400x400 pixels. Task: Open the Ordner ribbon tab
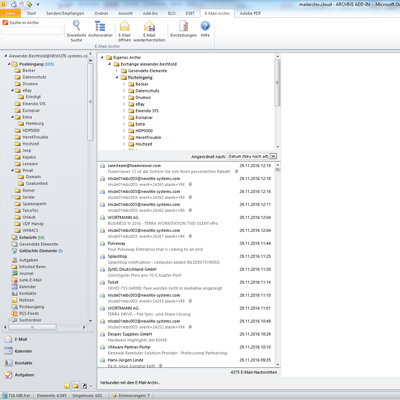coord(101,13)
